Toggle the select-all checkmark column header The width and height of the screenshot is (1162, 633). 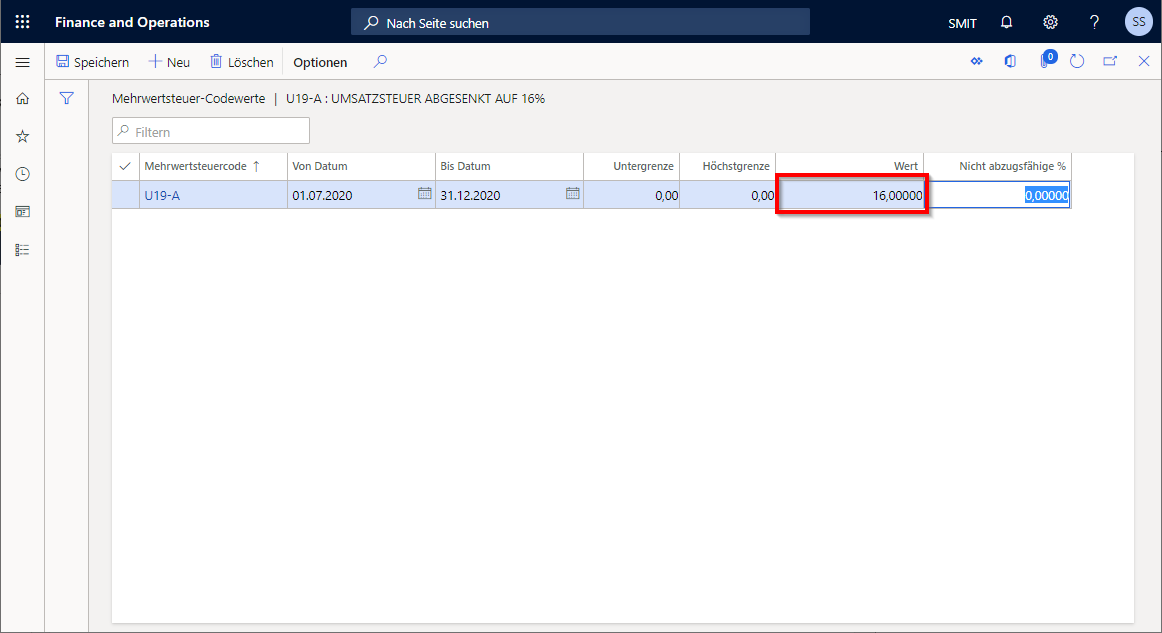125,166
